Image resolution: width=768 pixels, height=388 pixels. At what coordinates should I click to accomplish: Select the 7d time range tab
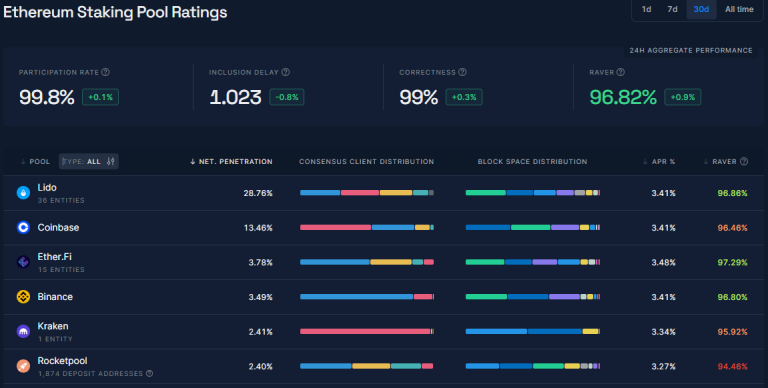coord(672,9)
